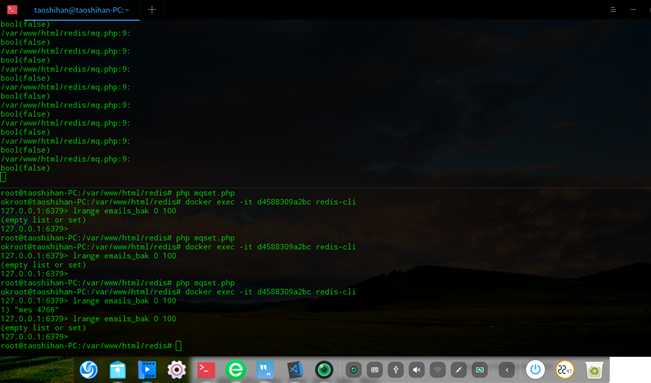Image resolution: width=651 pixels, height=383 pixels.
Task: Open the clock showing 22 in dock
Action: pyautogui.click(x=565, y=369)
